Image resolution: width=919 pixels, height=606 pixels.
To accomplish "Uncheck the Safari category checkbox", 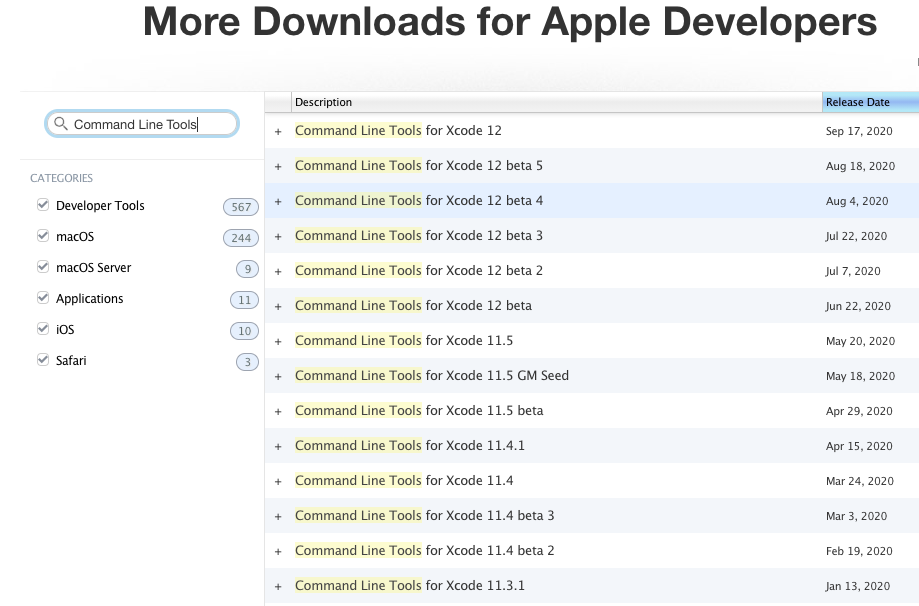I will (x=43, y=360).
